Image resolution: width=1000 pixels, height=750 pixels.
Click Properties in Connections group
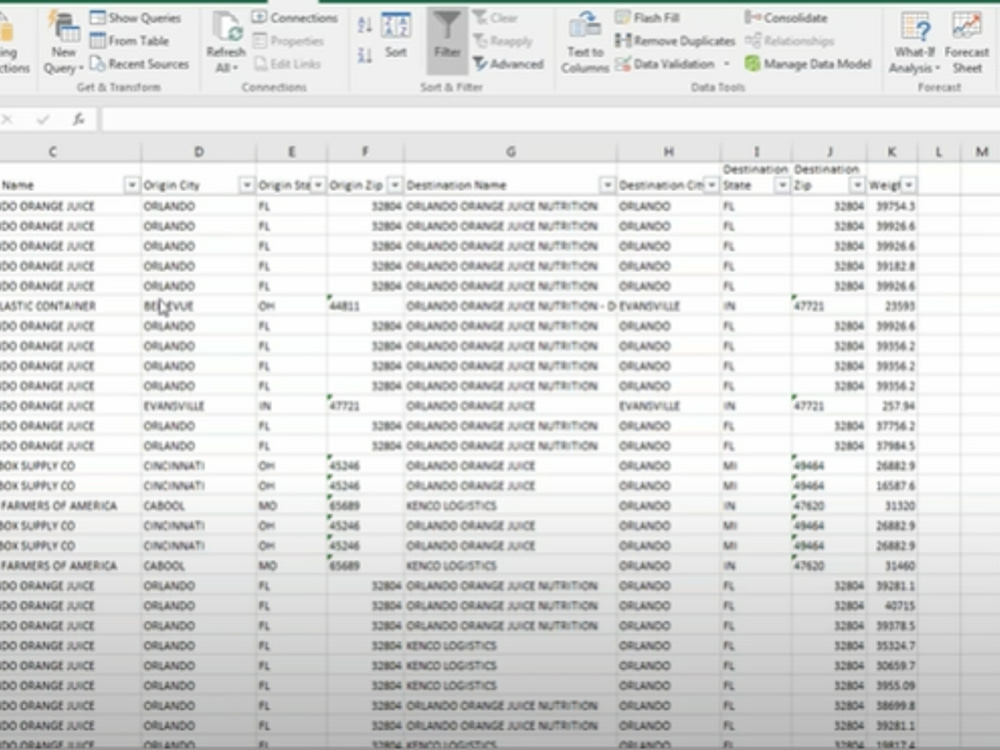pos(288,41)
